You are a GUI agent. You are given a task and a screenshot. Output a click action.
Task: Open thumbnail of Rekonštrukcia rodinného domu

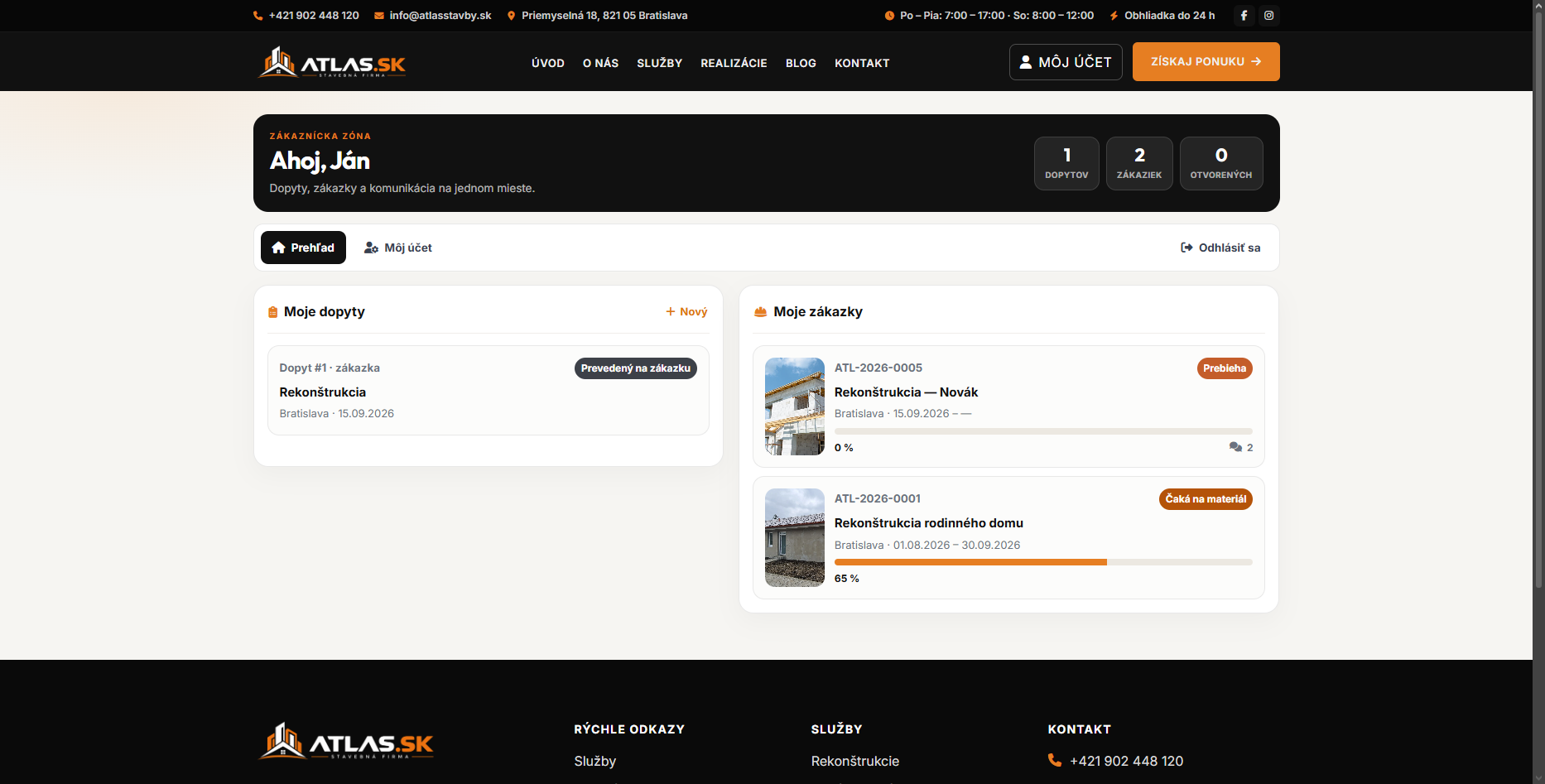pyautogui.click(x=795, y=537)
